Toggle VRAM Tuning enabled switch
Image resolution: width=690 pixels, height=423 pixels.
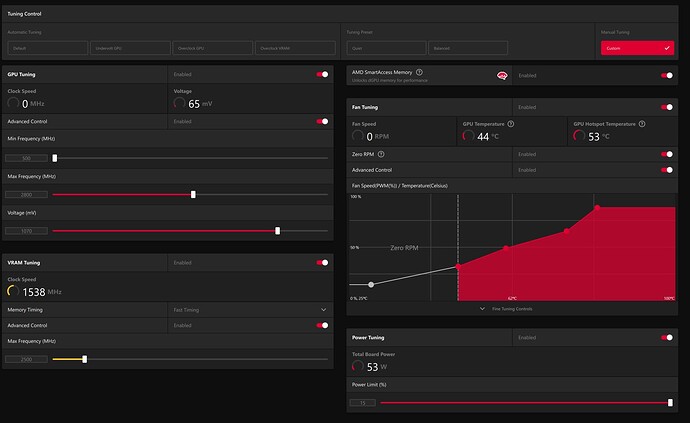pyautogui.click(x=323, y=263)
